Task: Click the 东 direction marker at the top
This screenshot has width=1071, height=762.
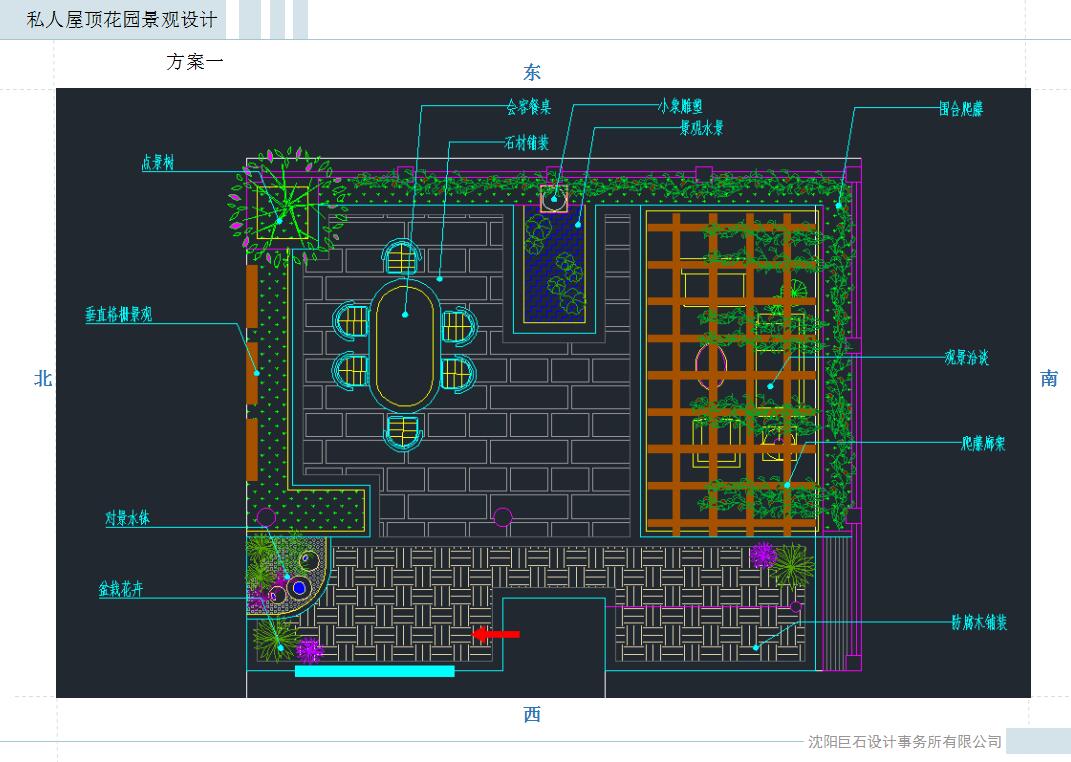Action: coord(532,72)
